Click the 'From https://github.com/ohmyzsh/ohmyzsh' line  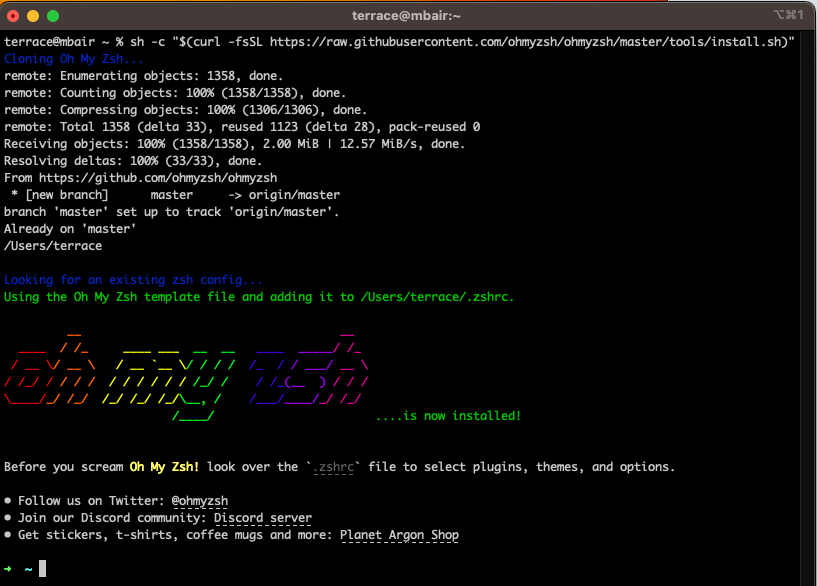[141, 178]
